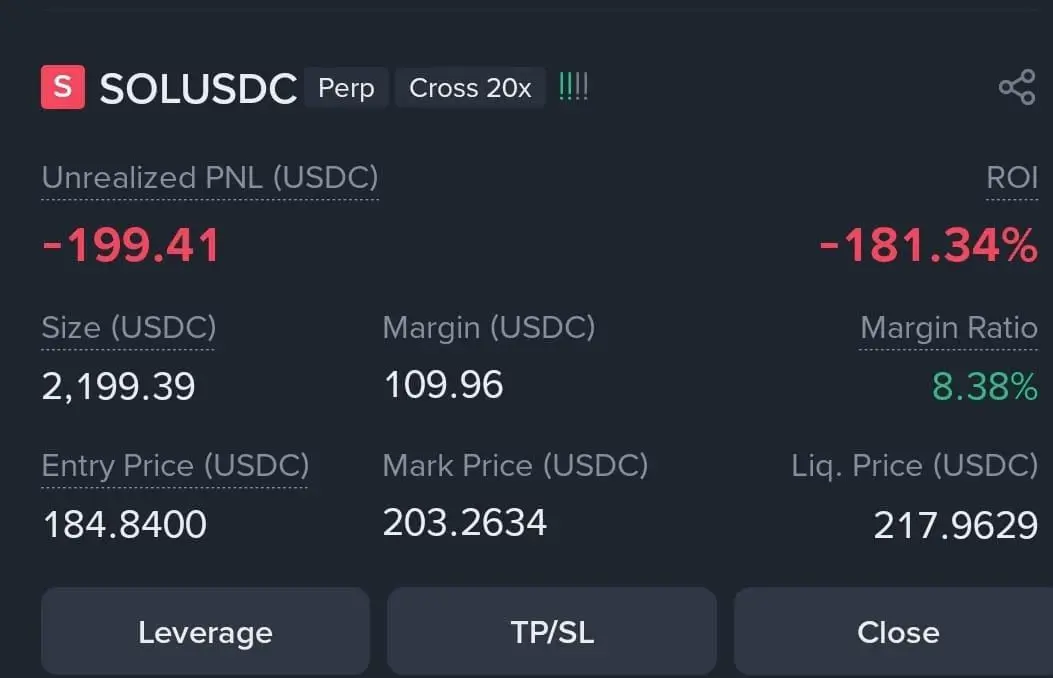1053x678 pixels.
Task: Show Unrealized PNL (USDC) explanation
Action: (x=210, y=178)
